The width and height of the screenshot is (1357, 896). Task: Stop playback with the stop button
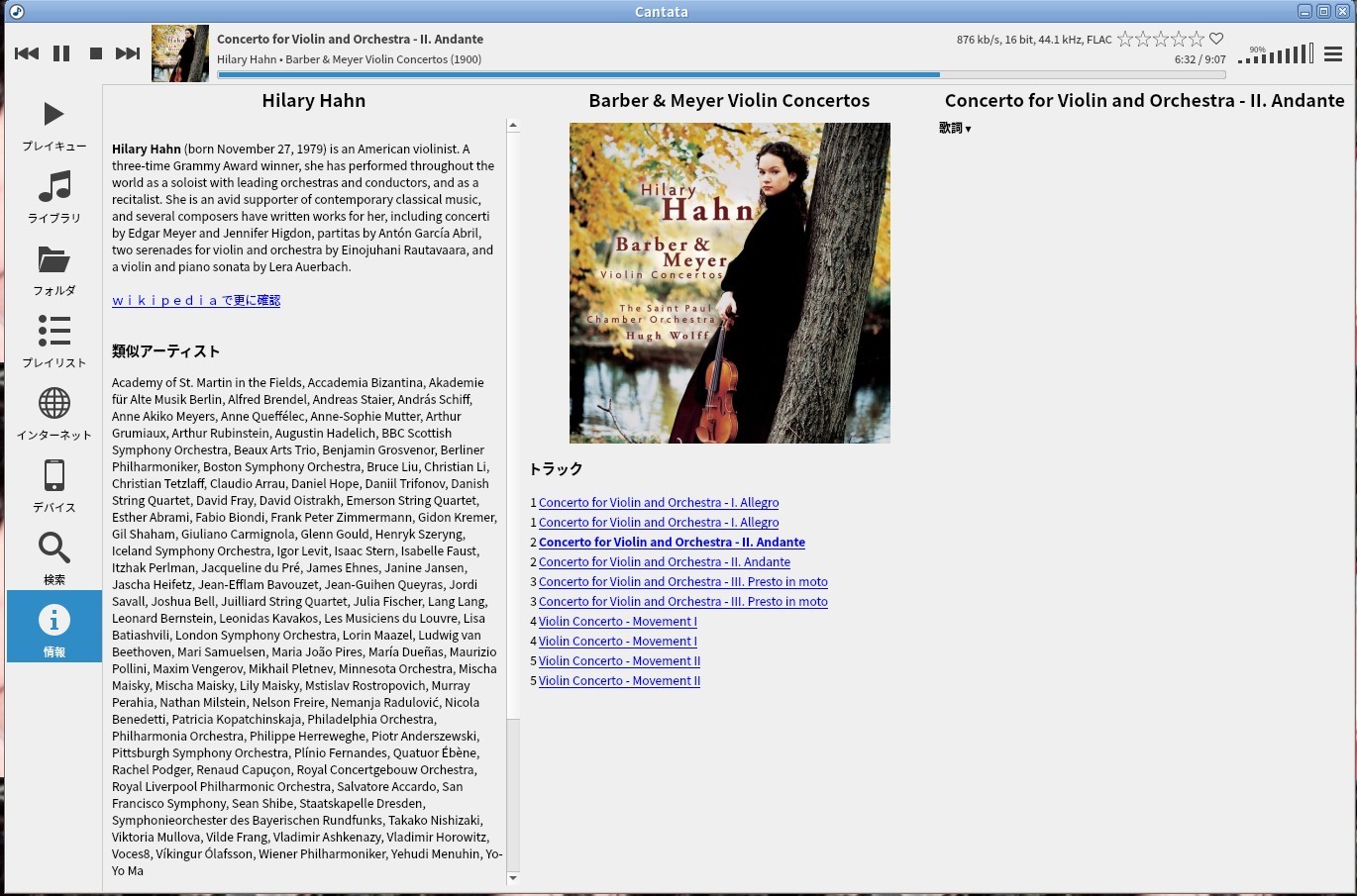tap(96, 53)
